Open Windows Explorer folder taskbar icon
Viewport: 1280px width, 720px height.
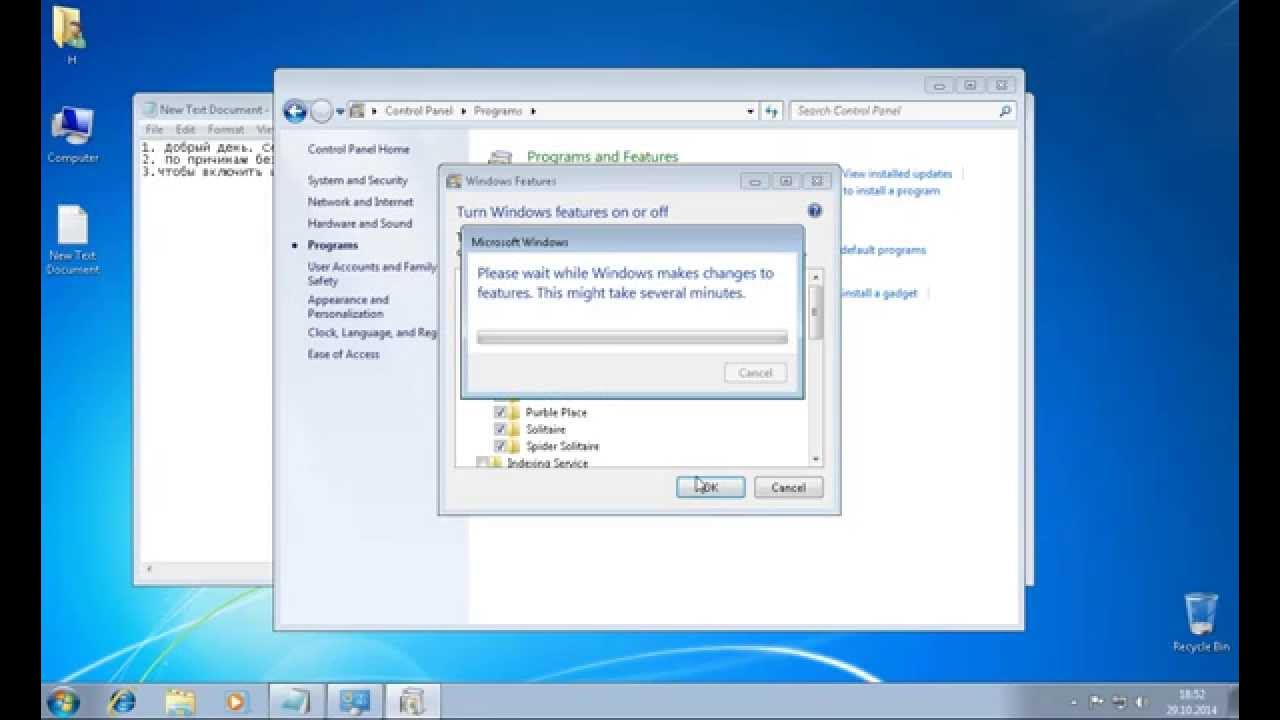coord(181,702)
